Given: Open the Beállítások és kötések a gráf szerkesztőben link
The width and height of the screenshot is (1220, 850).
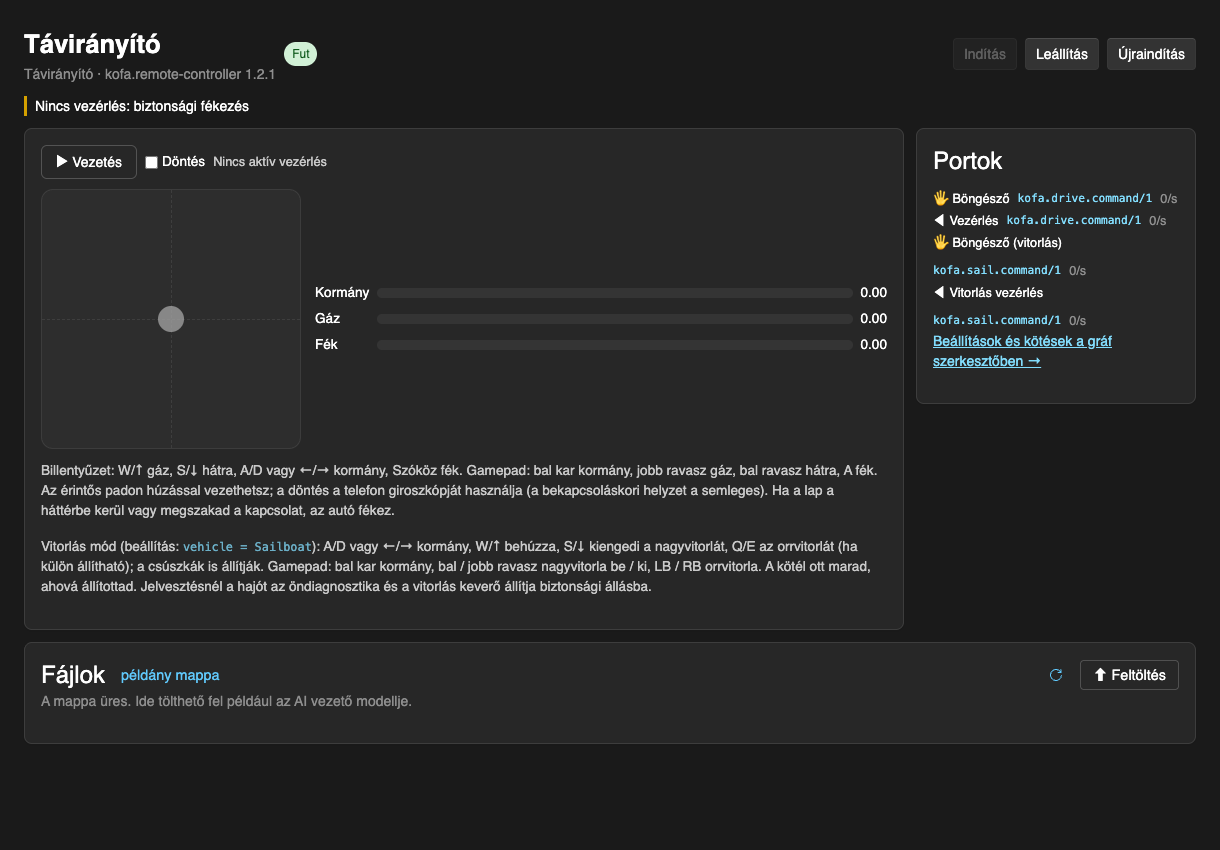Looking at the screenshot, I should coord(1022,351).
